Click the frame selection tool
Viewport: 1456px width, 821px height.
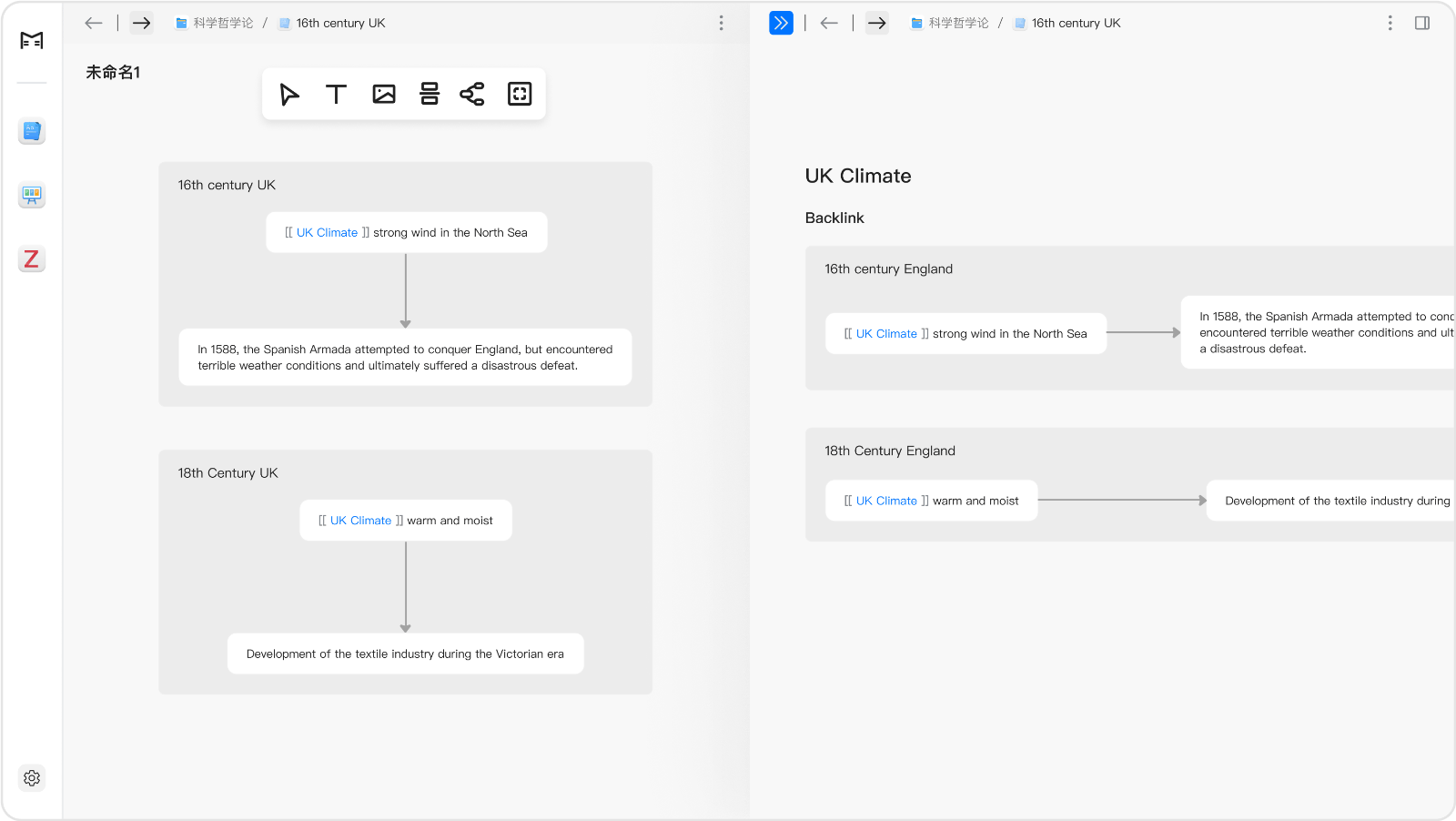[520, 95]
